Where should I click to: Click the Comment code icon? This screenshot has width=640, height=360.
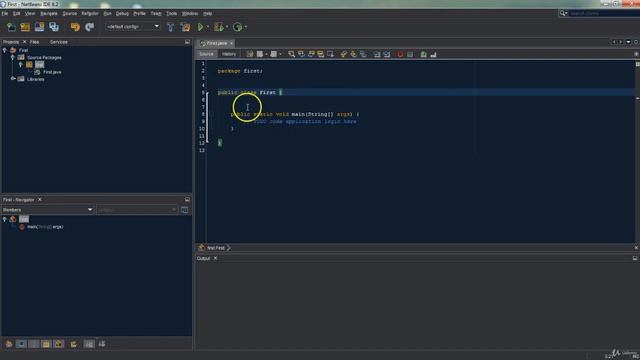pyautogui.click(x=424, y=54)
